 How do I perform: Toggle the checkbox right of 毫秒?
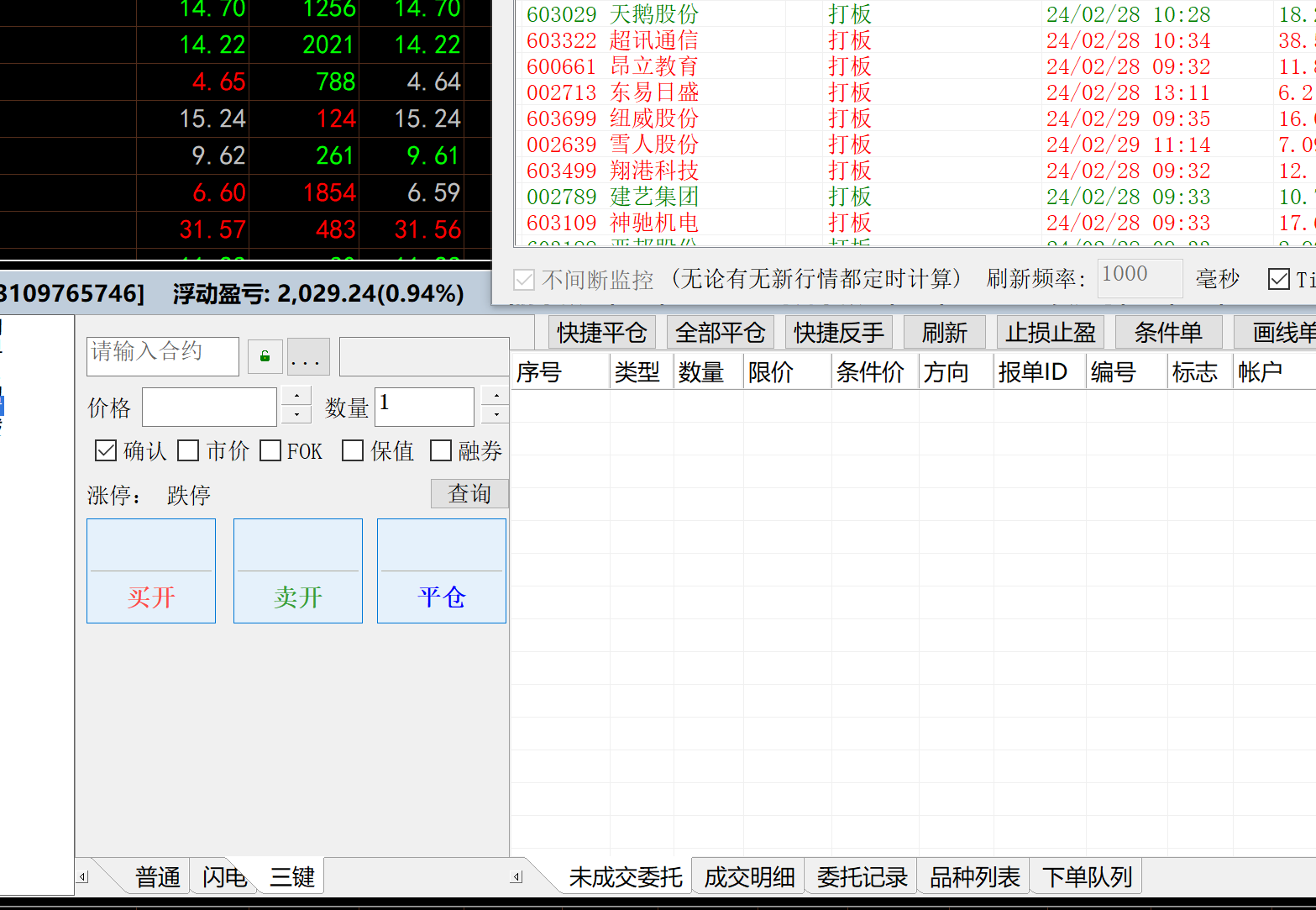click(x=1279, y=279)
